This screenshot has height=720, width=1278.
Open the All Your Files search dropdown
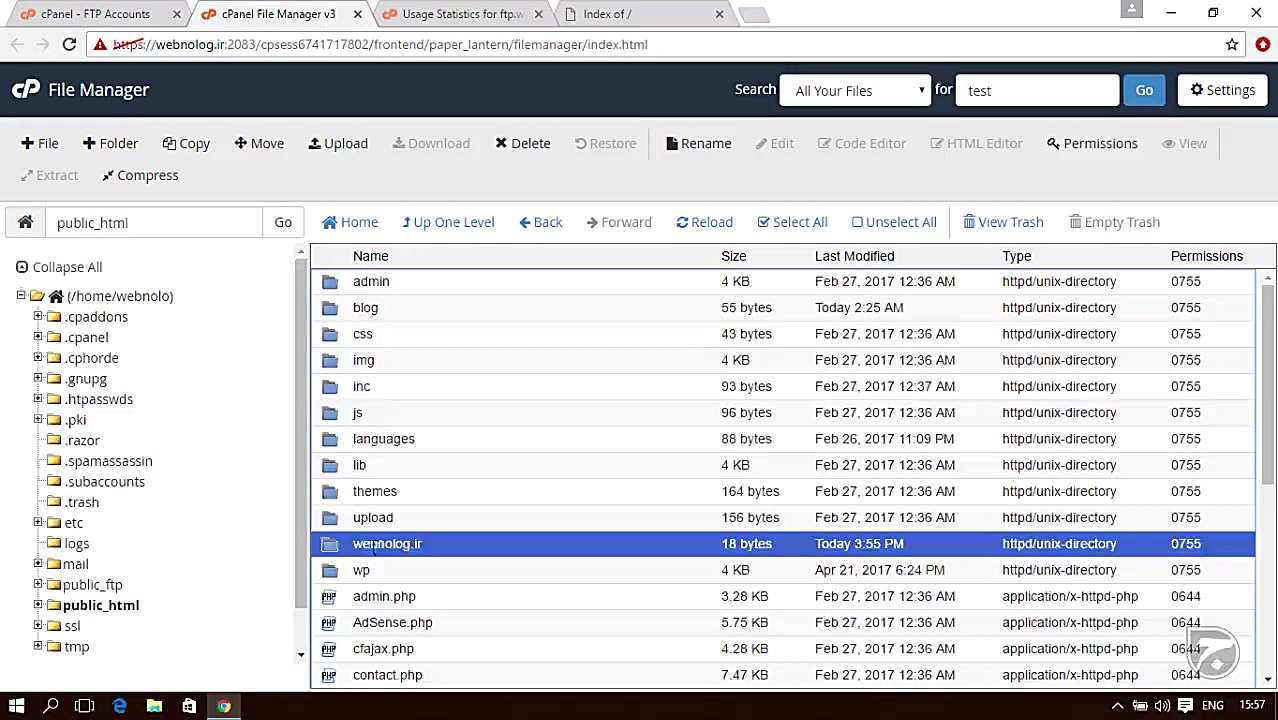click(x=855, y=90)
